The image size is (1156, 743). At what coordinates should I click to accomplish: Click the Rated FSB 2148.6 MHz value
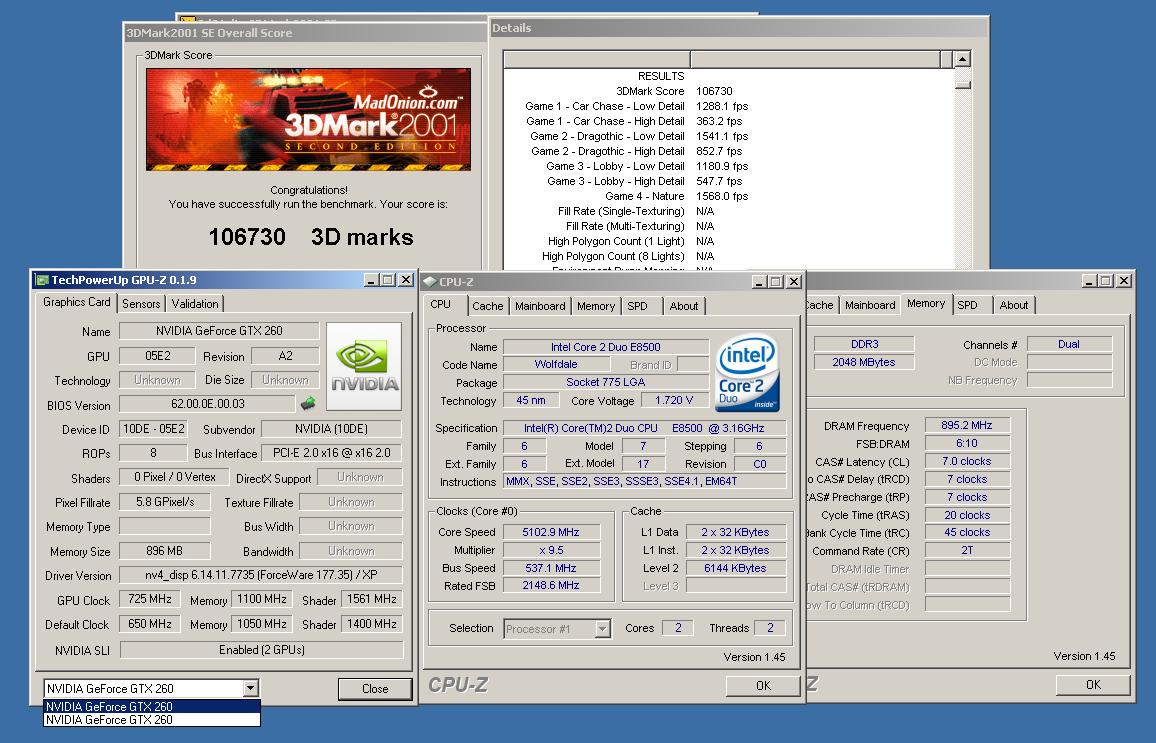[x=551, y=585]
